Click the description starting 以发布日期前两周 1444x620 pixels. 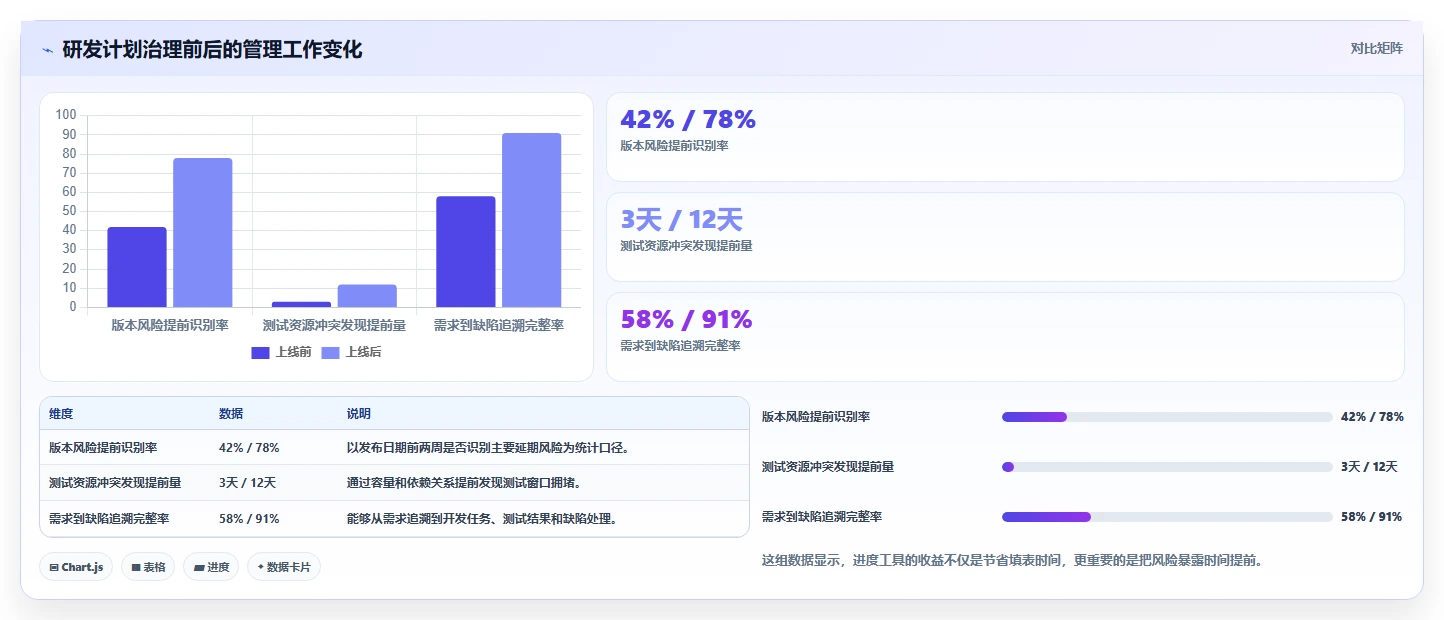point(488,448)
